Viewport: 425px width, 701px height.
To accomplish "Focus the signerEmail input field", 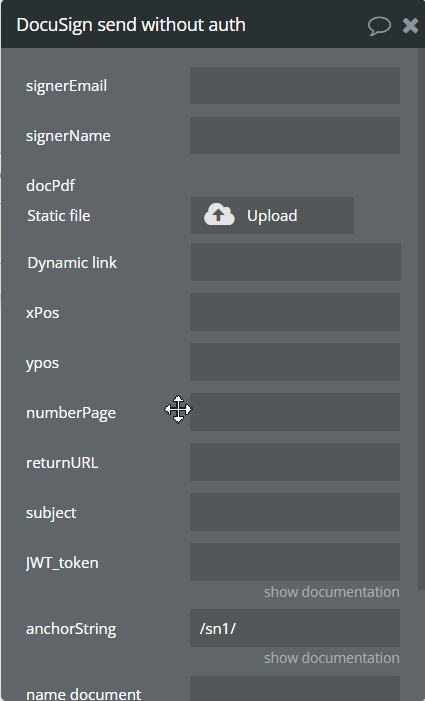I will [x=295, y=85].
